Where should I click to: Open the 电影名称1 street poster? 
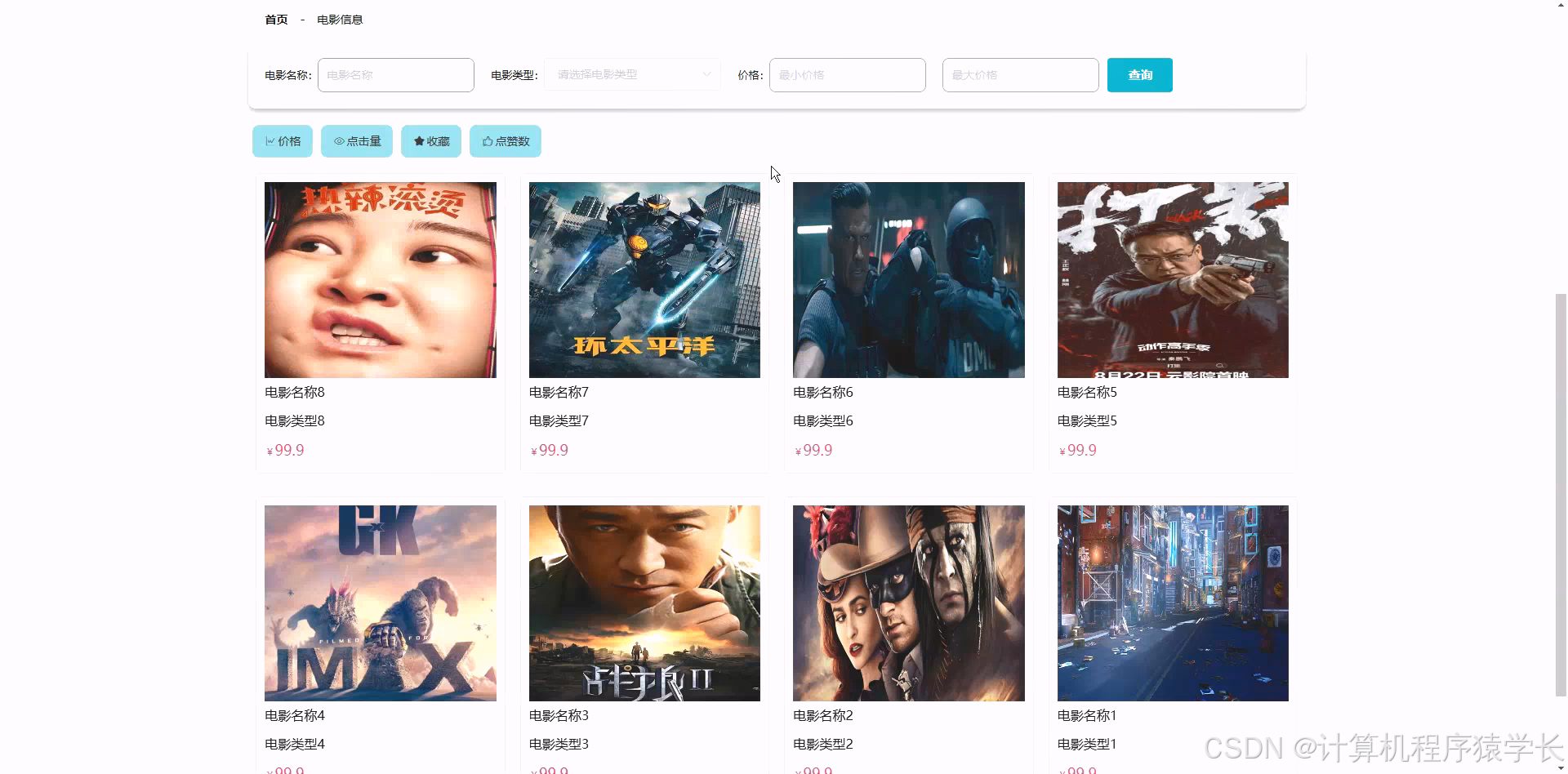1173,603
